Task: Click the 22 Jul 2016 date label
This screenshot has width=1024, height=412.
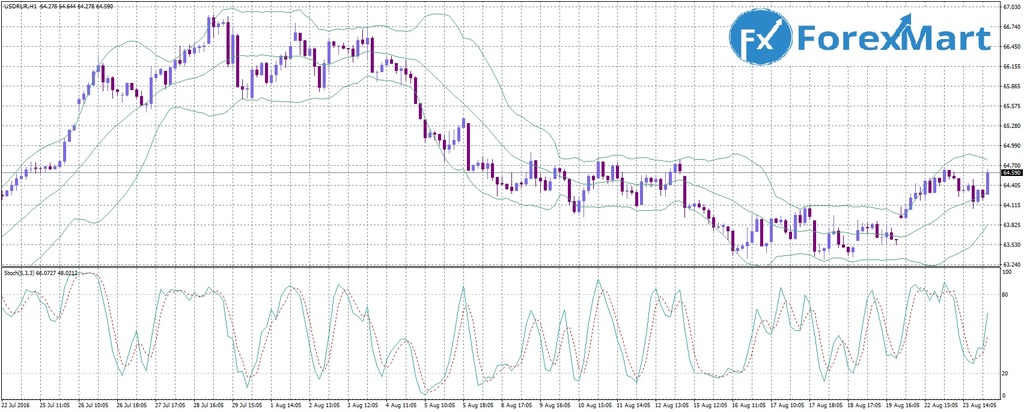Action: click(x=16, y=407)
